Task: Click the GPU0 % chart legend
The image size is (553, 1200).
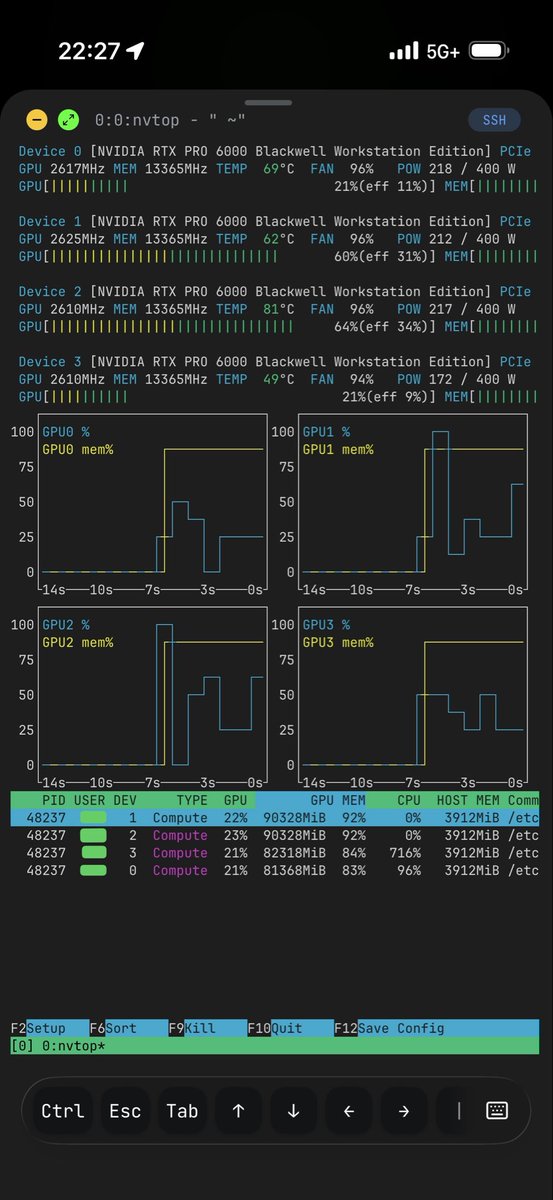Action: [x=66, y=431]
